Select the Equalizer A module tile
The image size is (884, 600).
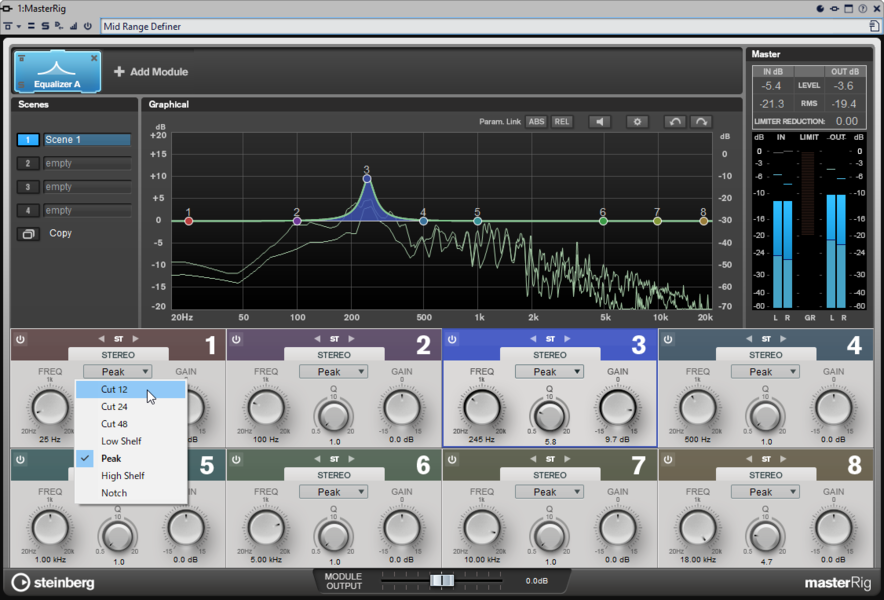coord(58,72)
